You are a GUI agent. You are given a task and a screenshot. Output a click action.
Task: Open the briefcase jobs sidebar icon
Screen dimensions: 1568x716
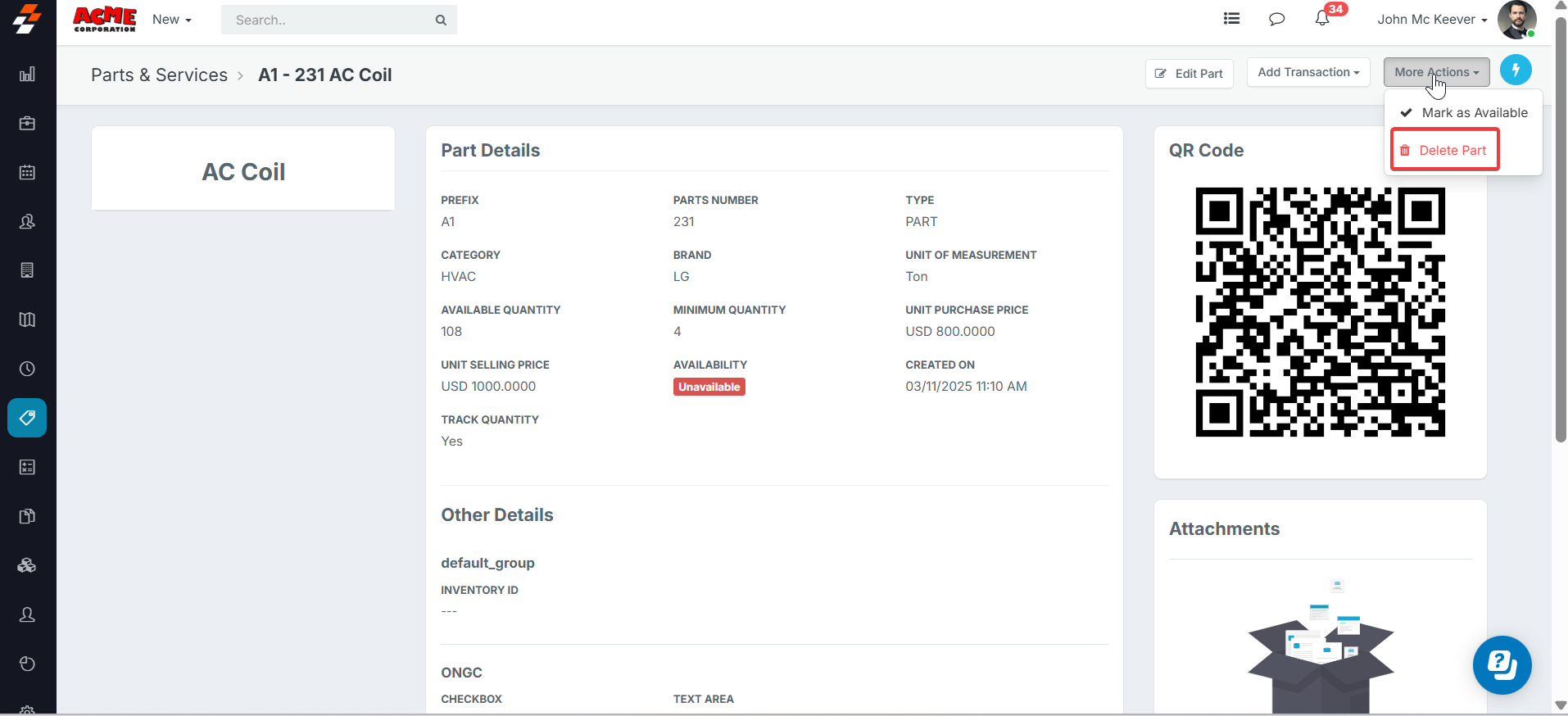click(27, 124)
